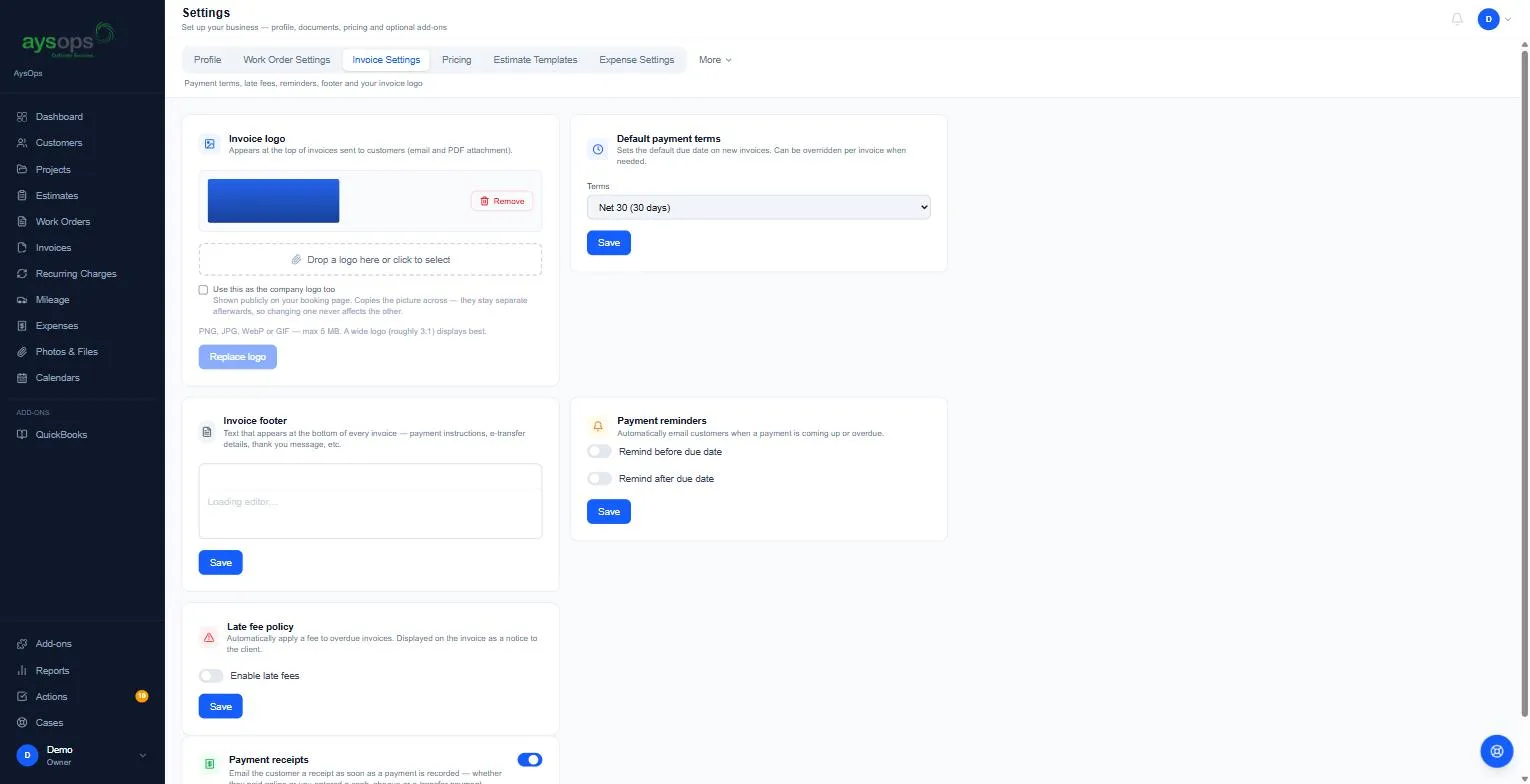This screenshot has height=784, width=1530.
Task: Click the Replace logo button
Action: [237, 357]
